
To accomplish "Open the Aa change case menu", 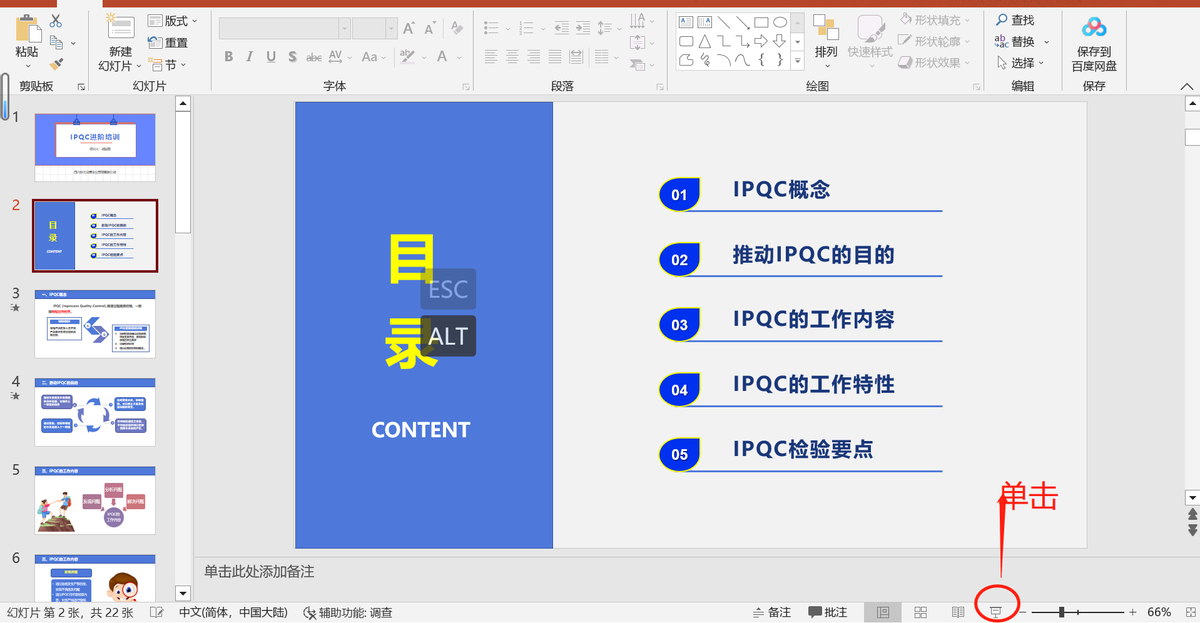I will [375, 57].
